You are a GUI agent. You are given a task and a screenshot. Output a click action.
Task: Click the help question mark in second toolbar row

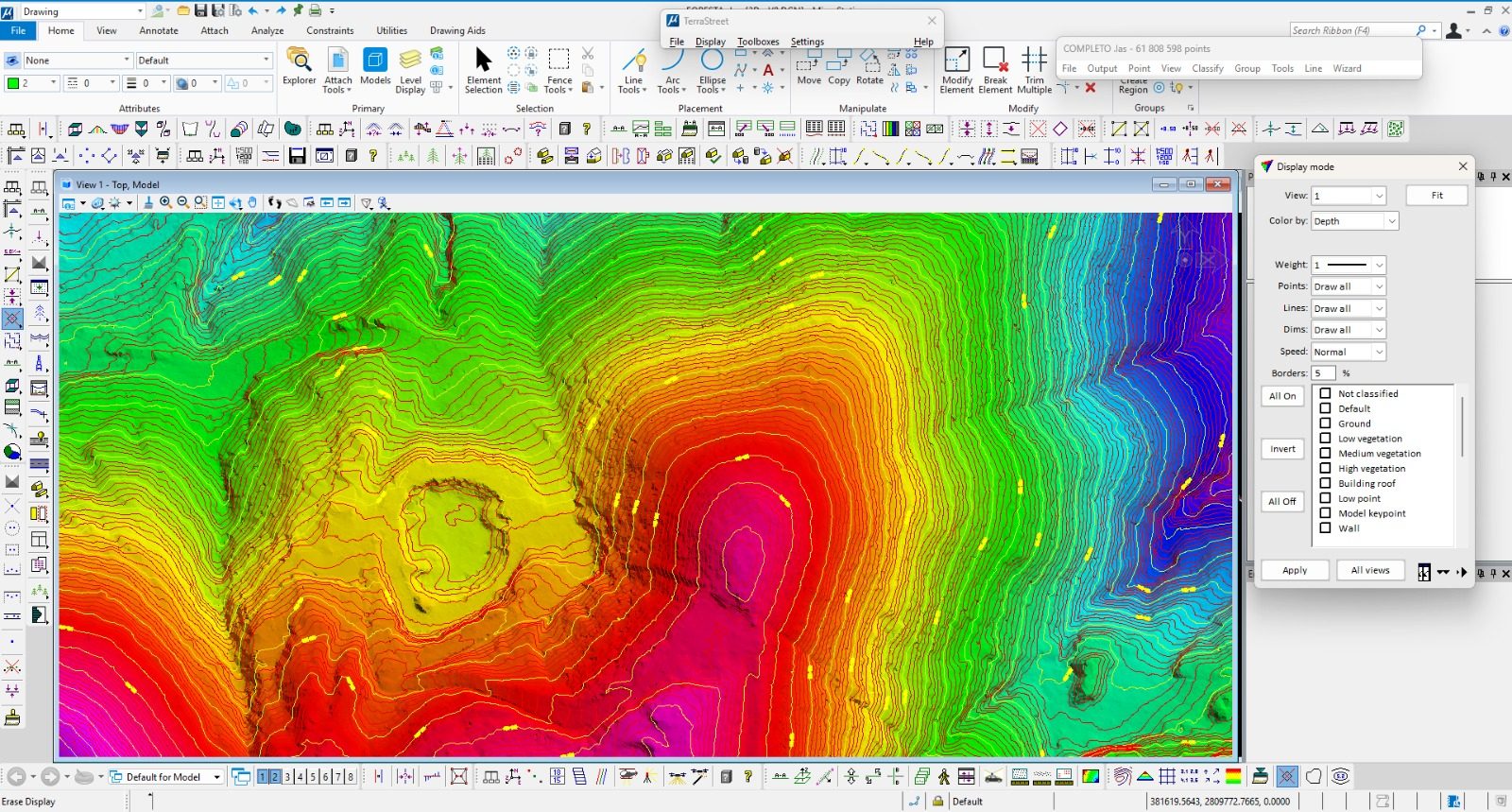[x=373, y=156]
